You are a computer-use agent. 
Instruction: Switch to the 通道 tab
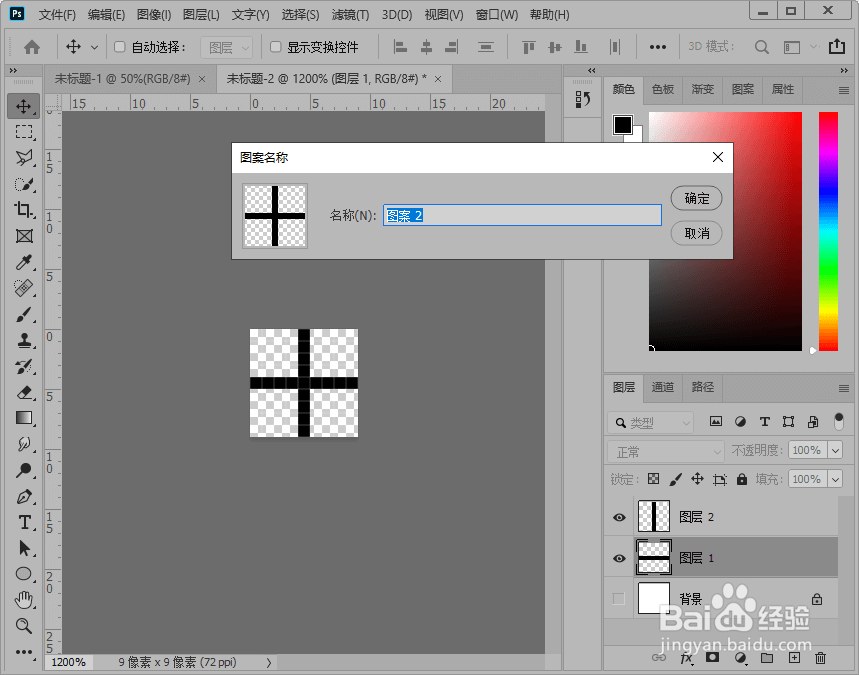[663, 387]
